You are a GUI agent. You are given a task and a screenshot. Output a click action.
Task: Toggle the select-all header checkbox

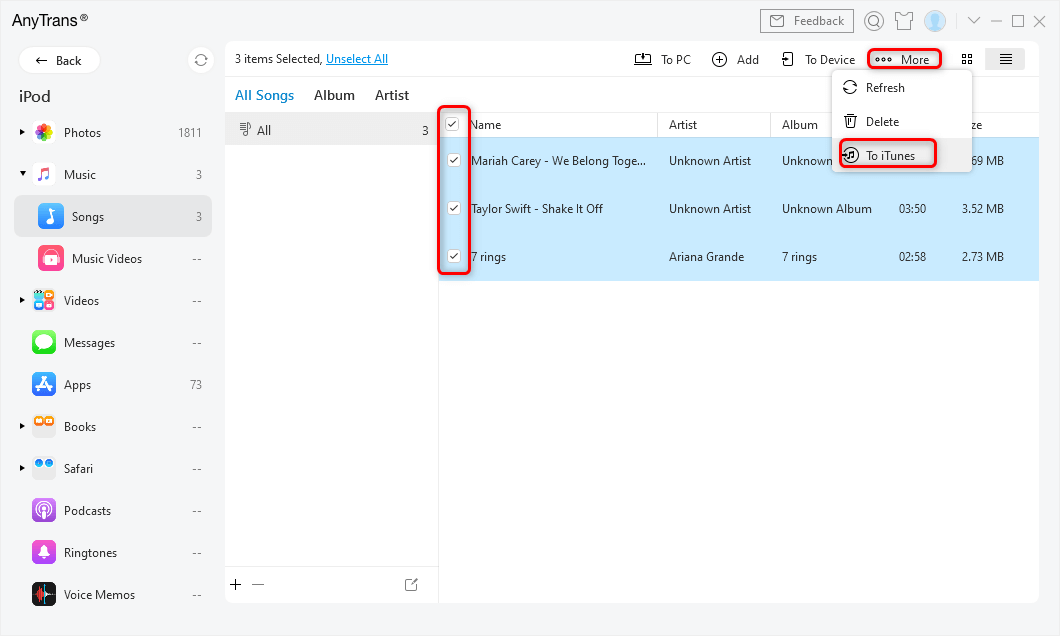pyautogui.click(x=452, y=124)
